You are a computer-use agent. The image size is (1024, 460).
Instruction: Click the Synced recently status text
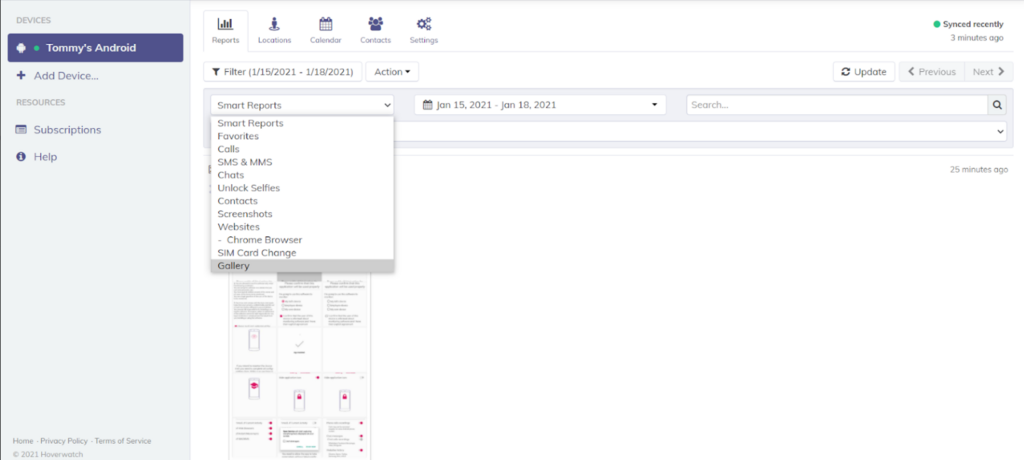coord(973,24)
